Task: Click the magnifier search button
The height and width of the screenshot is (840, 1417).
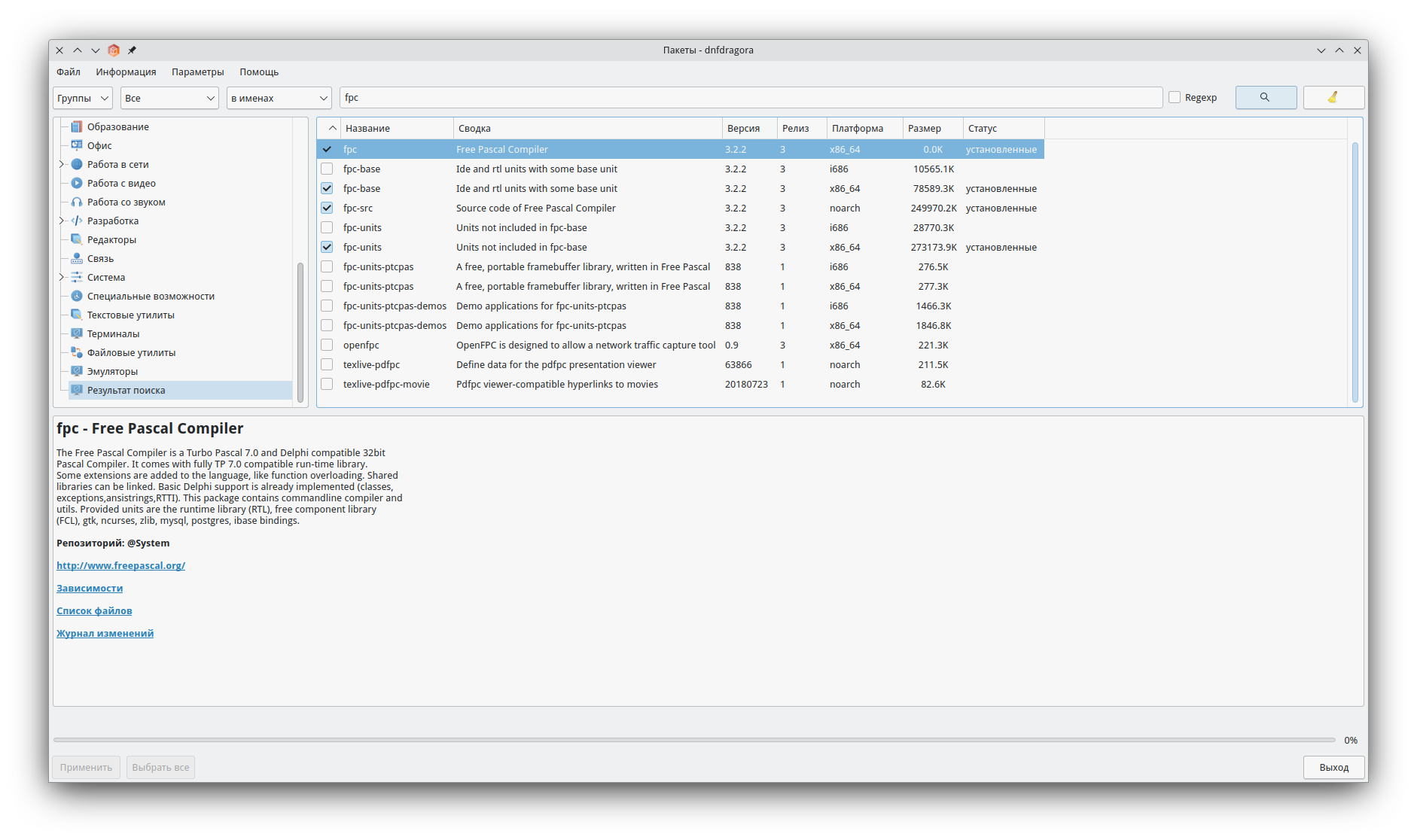Action: [x=1266, y=98]
